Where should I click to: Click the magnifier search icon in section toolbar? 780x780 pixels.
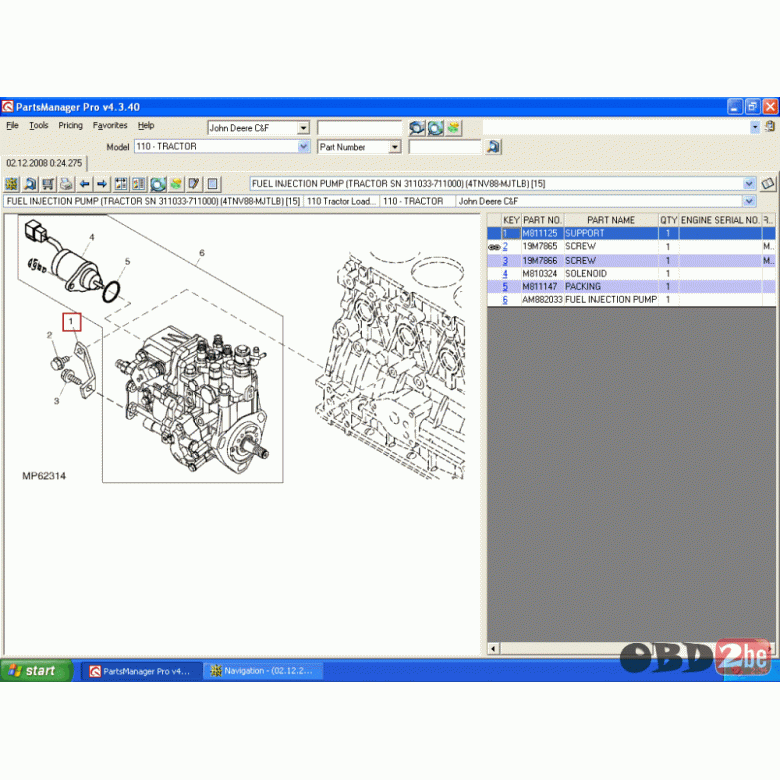point(30,184)
